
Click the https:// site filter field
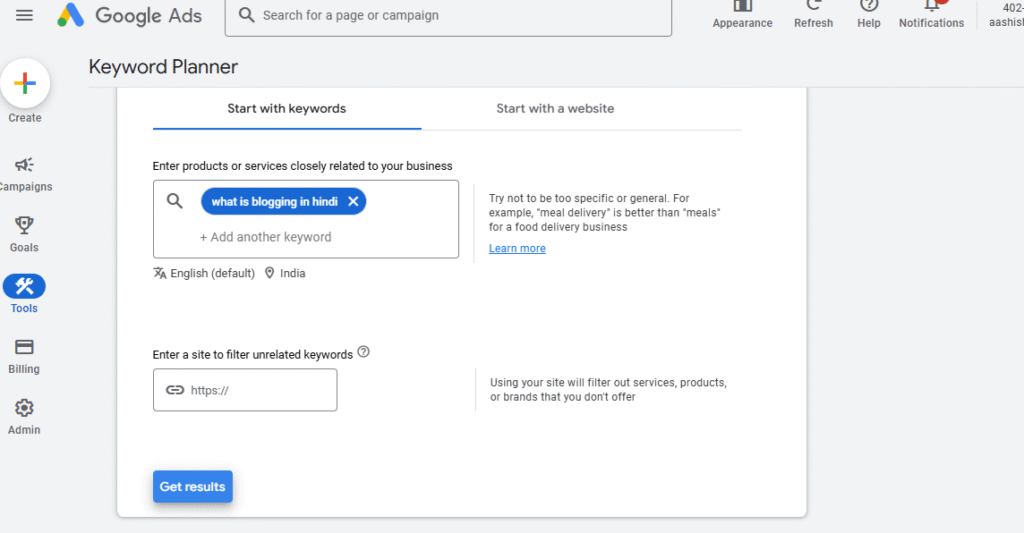click(245, 390)
